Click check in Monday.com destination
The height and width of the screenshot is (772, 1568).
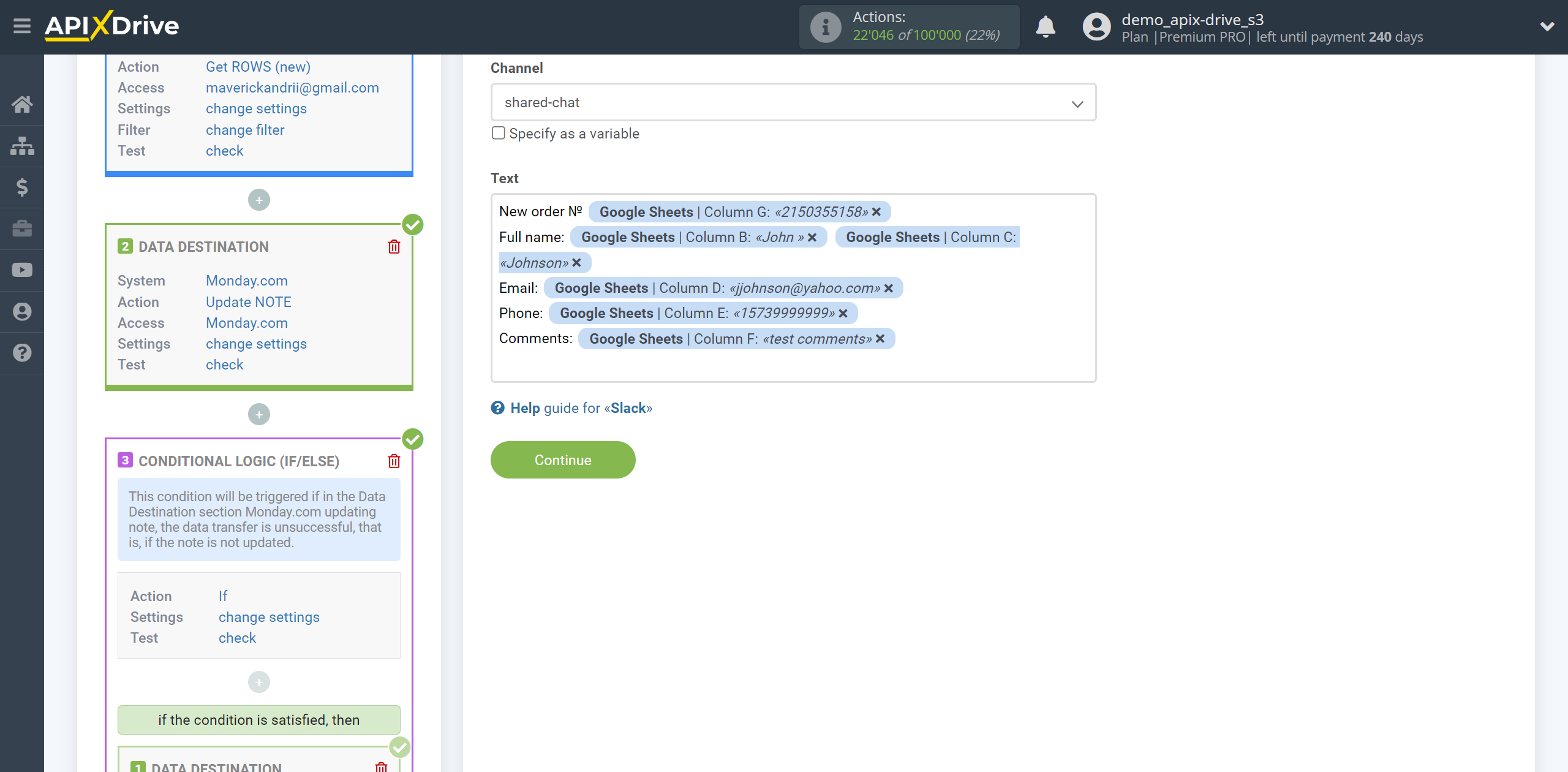tap(224, 365)
